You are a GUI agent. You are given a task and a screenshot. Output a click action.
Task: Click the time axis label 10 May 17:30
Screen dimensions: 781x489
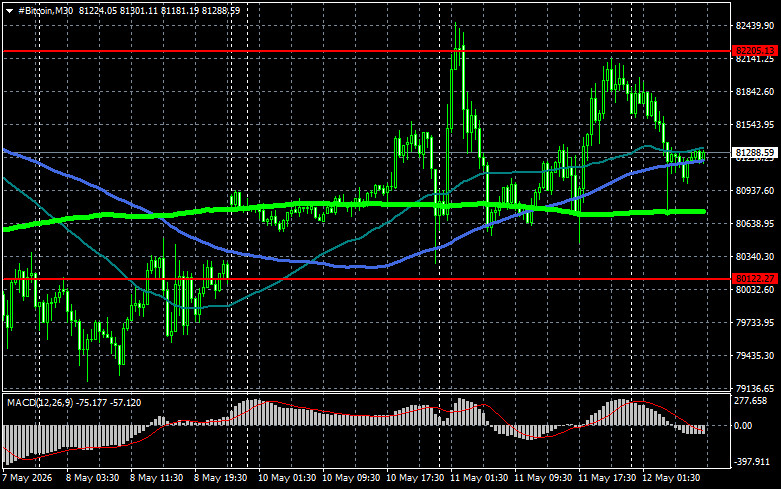(415, 478)
